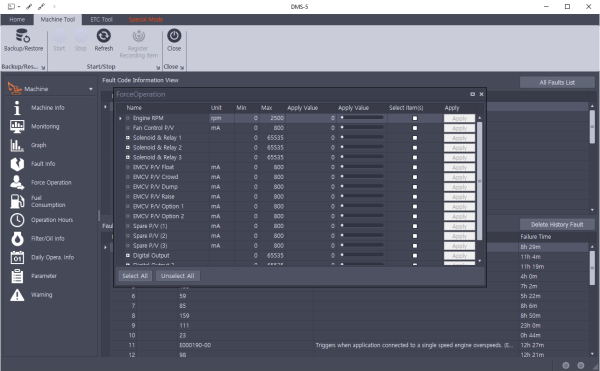
Task: Expand the Solenoid & Relay 1 row
Action: 128,138
